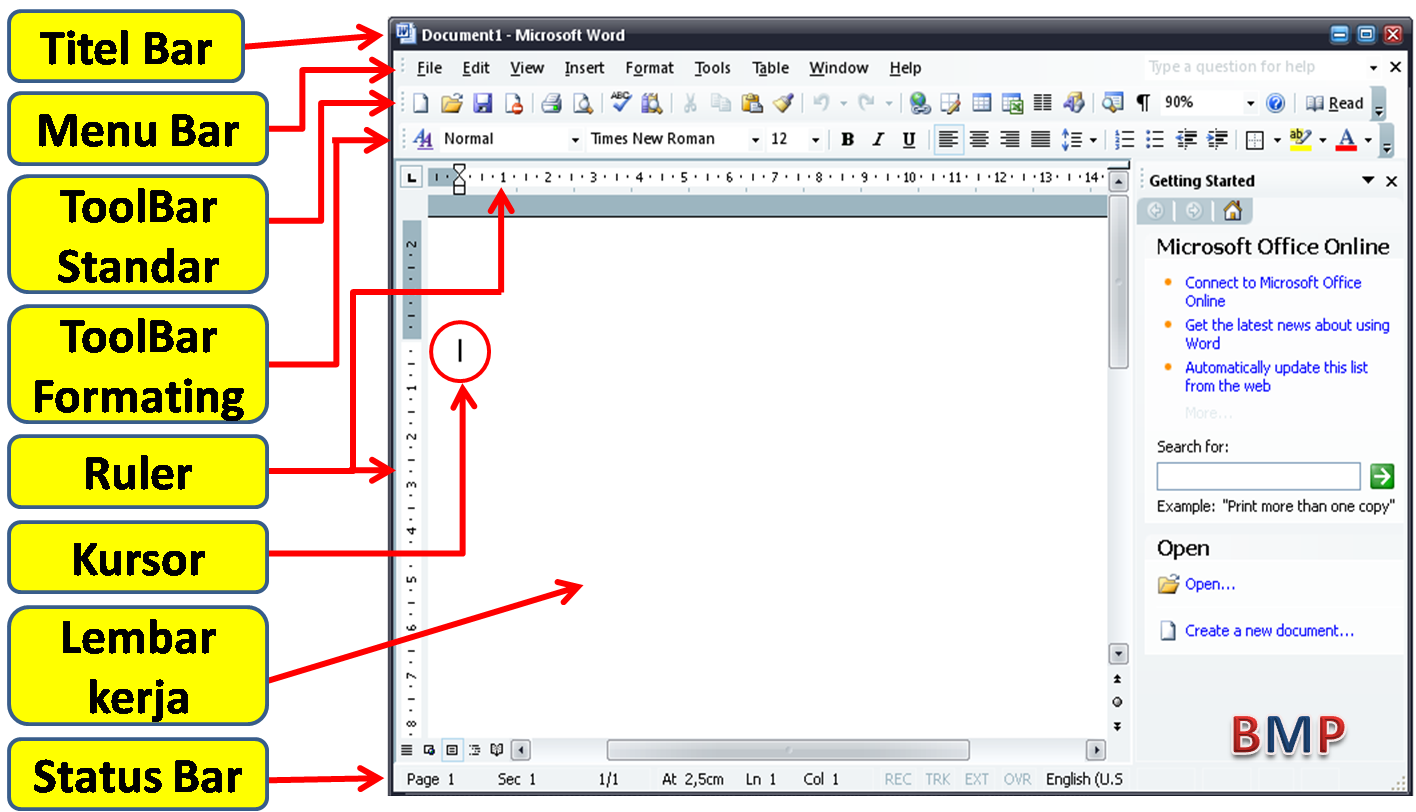The width and height of the screenshot is (1416, 812).
Task: Open the 90% zoom dropdown
Action: point(1250,103)
